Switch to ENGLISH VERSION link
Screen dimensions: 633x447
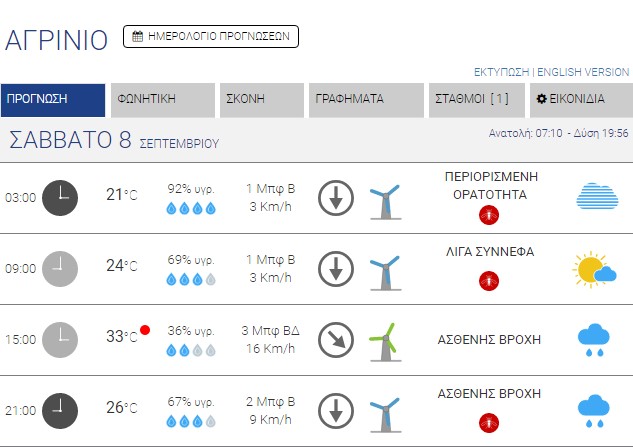[x=584, y=72]
